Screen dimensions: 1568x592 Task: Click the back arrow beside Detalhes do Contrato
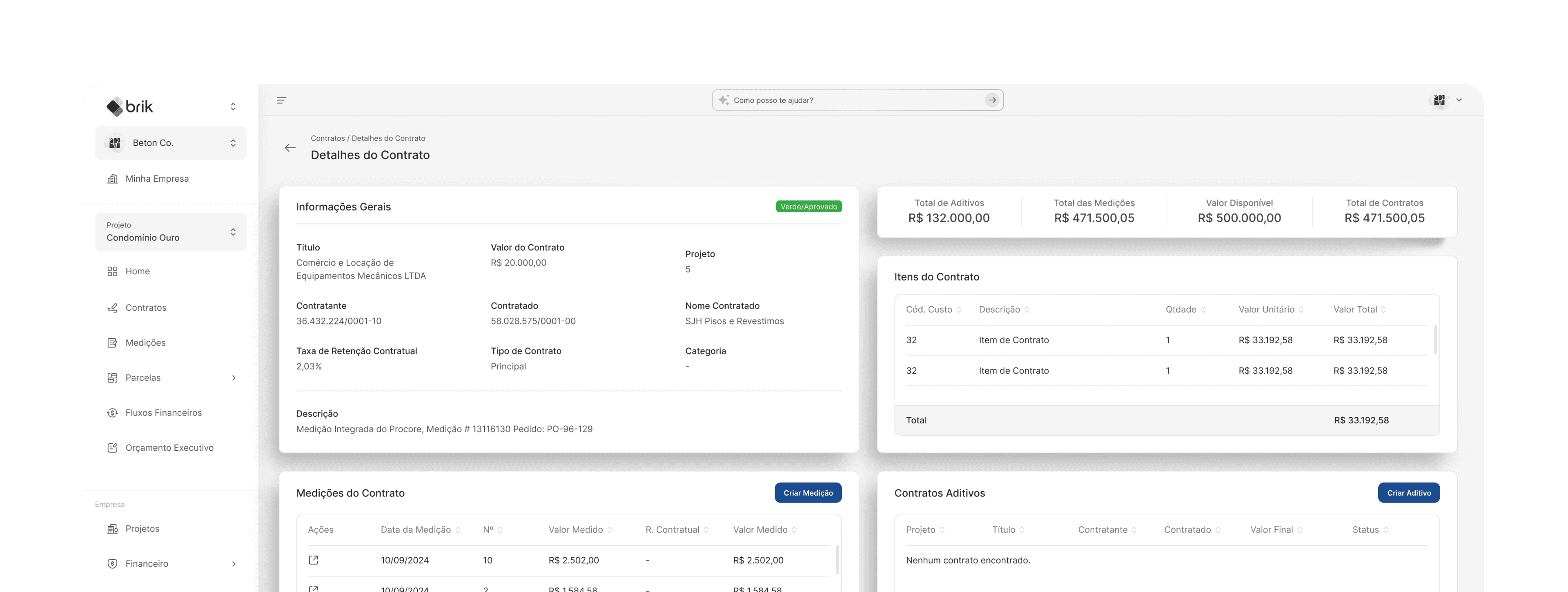pyautogui.click(x=290, y=148)
